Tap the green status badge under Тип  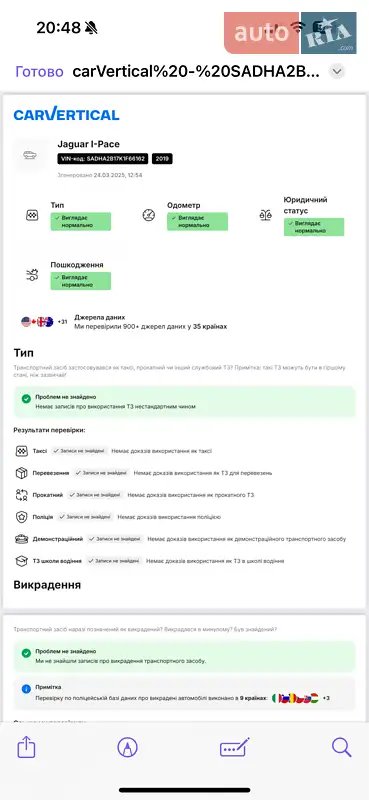(81, 221)
